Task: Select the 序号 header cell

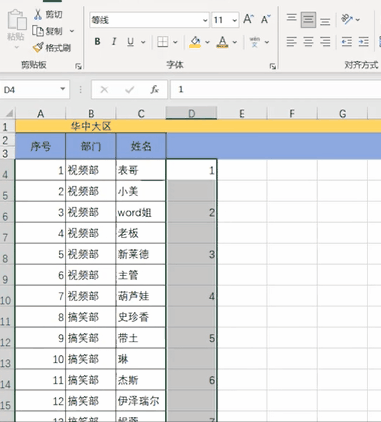Action: [x=40, y=146]
